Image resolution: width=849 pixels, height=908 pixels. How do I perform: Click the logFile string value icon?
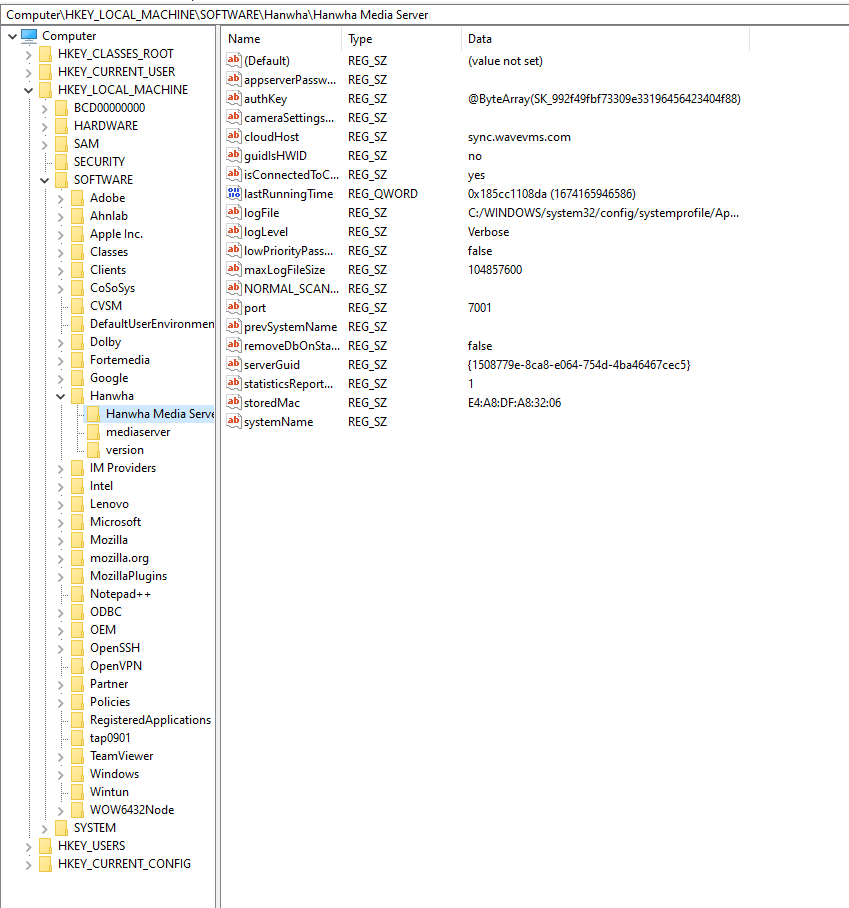pyautogui.click(x=233, y=213)
